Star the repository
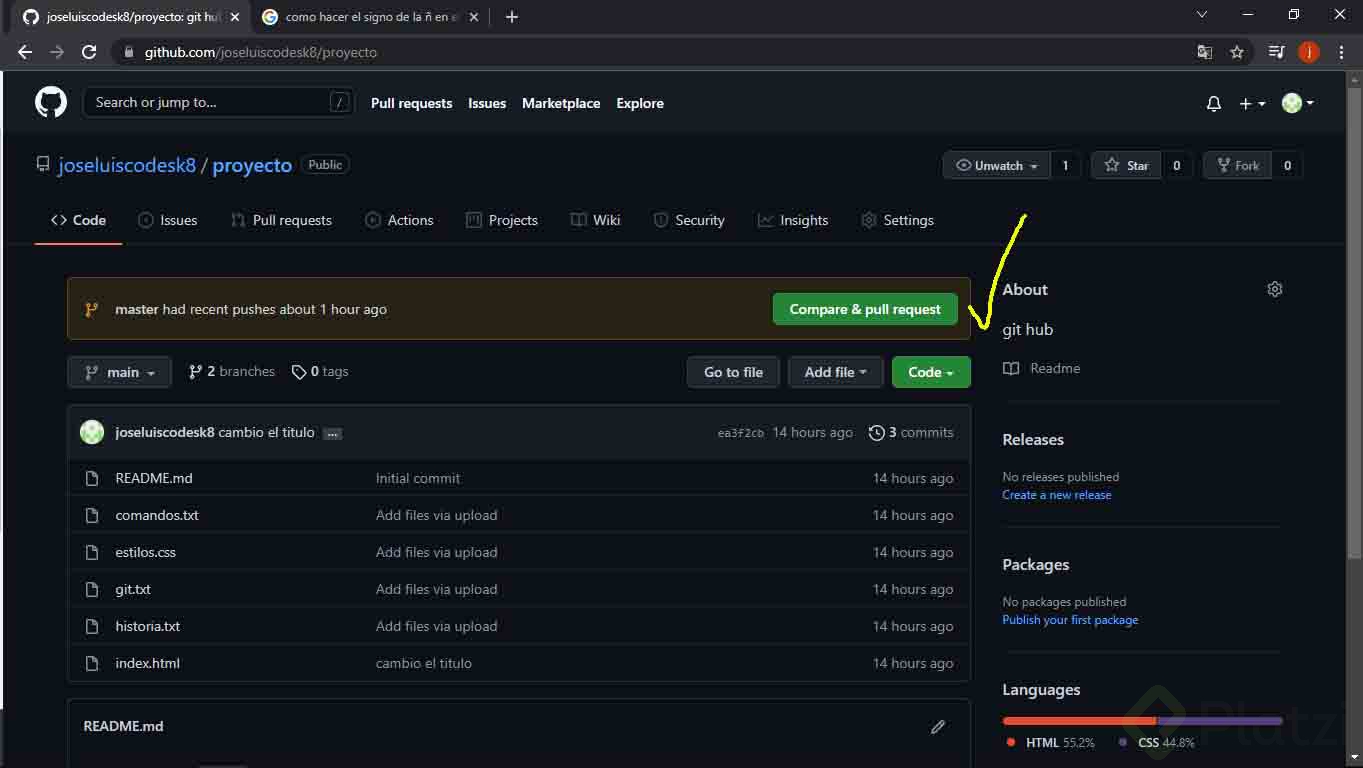The height and width of the screenshot is (768, 1363). [x=1126, y=166]
